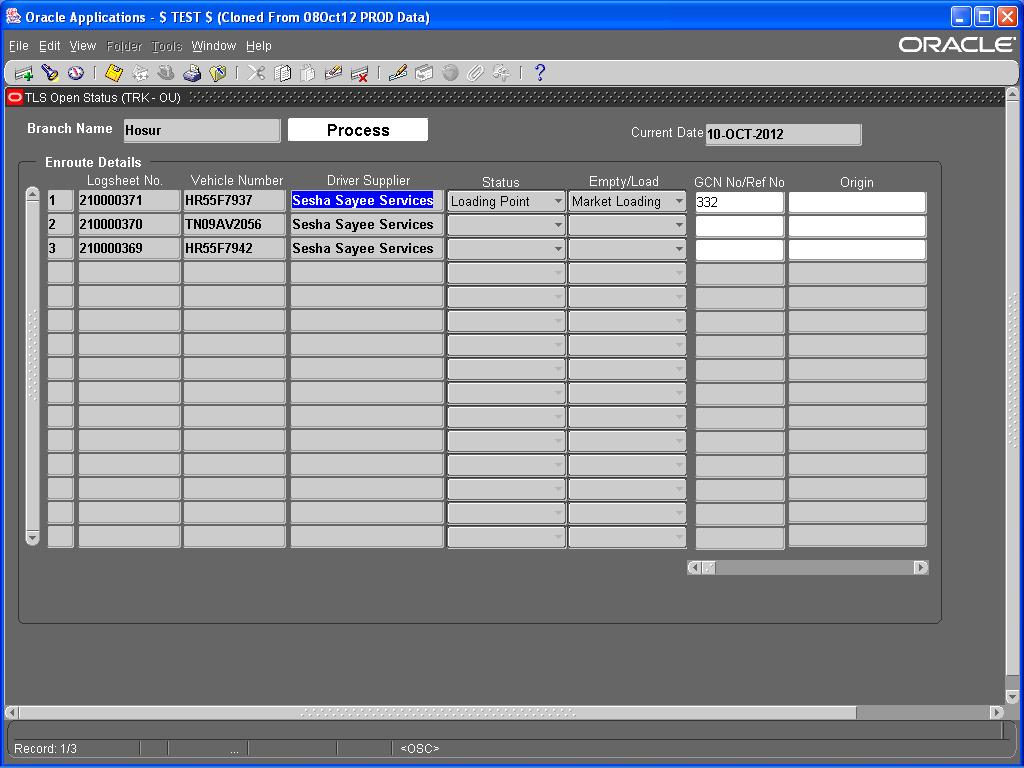Click the window's vertical scrollbar up arrow
Image resolution: width=1024 pixels, height=768 pixels.
1012,95
